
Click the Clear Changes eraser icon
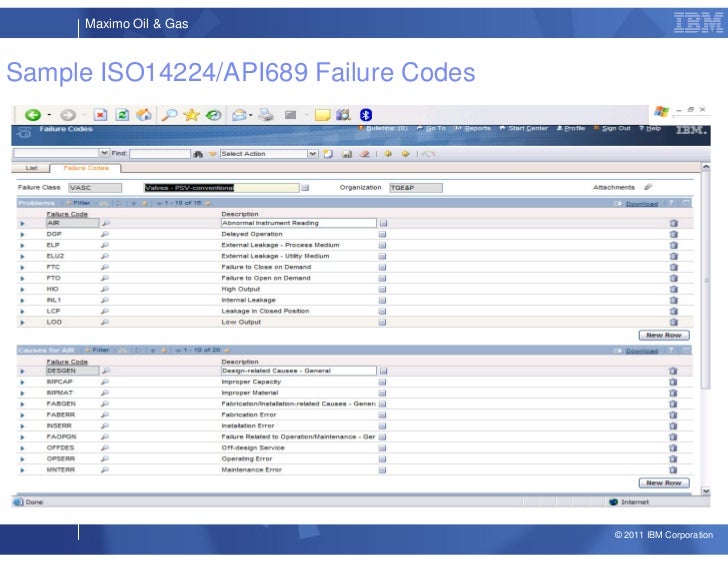point(365,154)
